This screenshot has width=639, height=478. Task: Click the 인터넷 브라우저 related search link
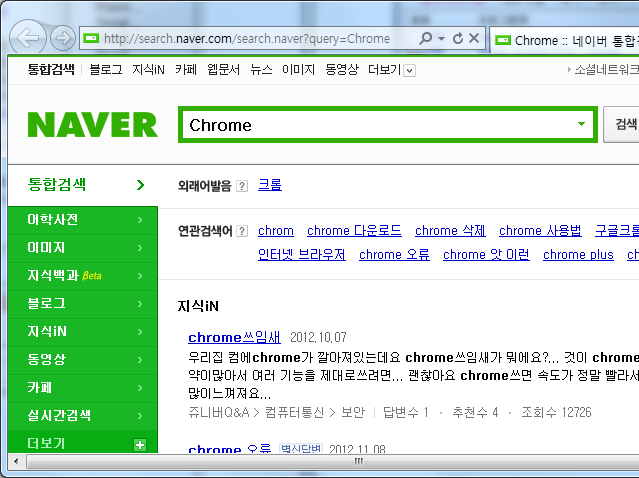pyautogui.click(x=302, y=255)
